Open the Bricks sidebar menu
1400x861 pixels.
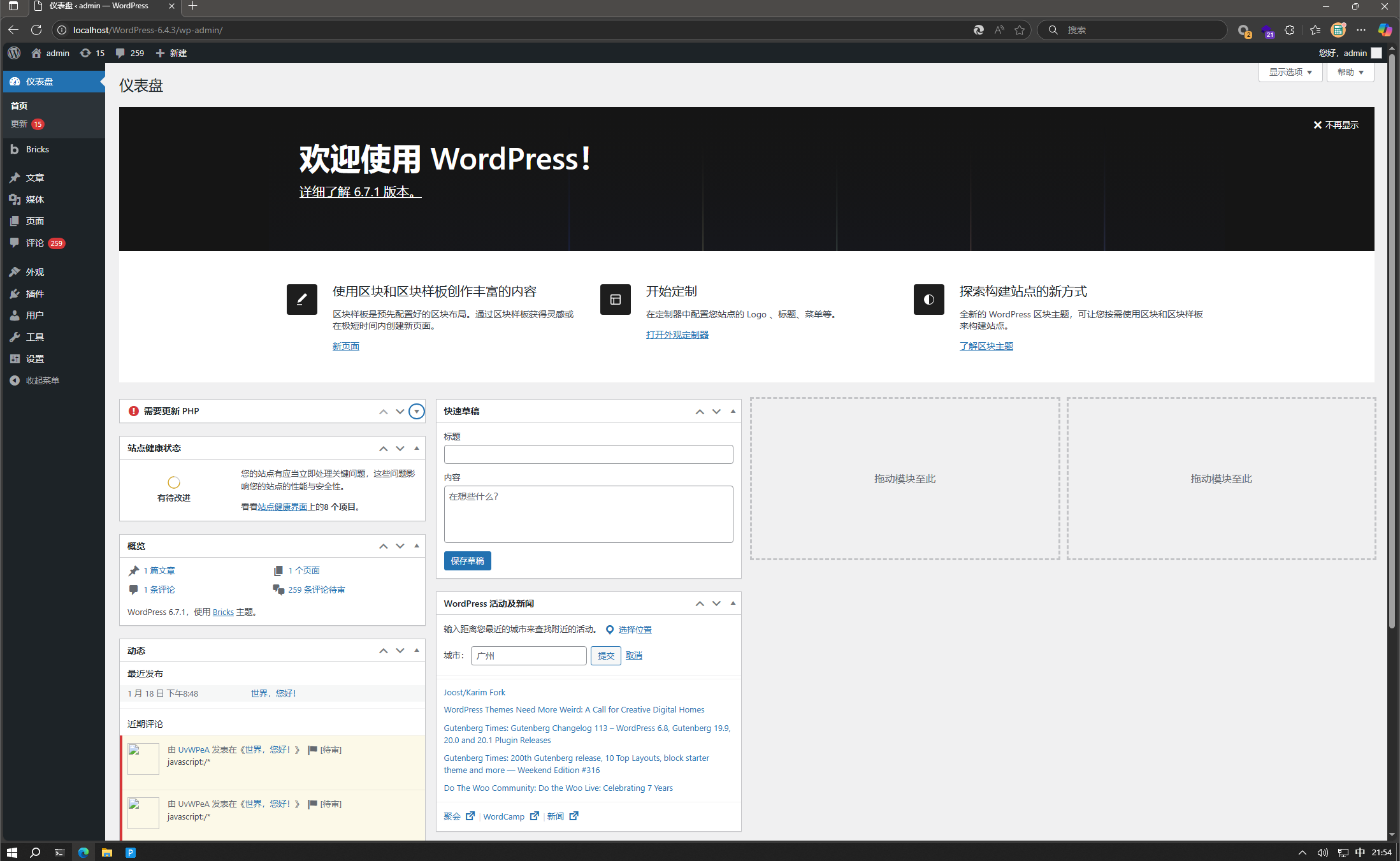click(x=37, y=149)
